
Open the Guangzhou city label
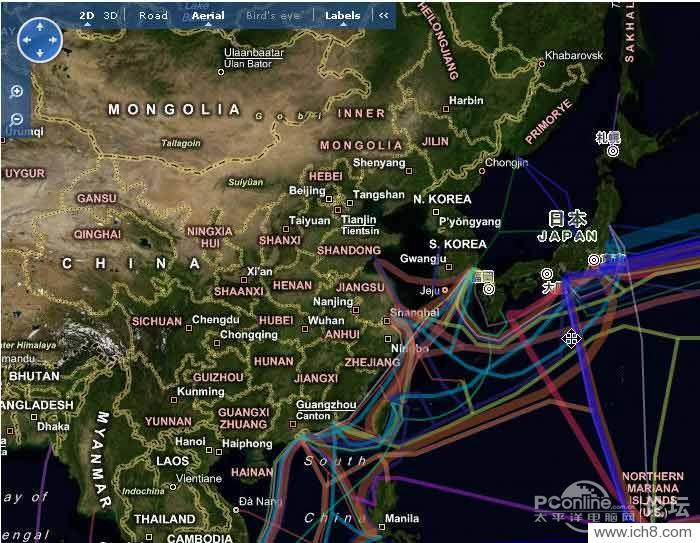point(326,405)
